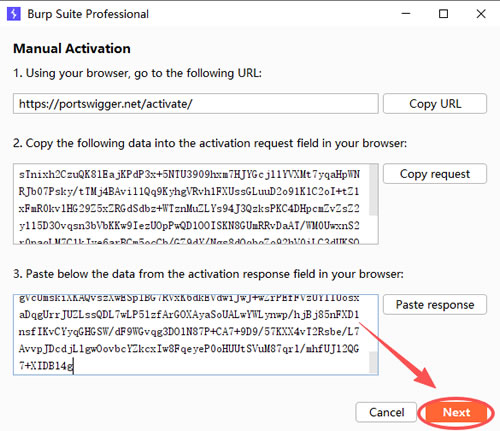Click the Copy request button
The height and width of the screenshot is (431, 500).
[435, 174]
